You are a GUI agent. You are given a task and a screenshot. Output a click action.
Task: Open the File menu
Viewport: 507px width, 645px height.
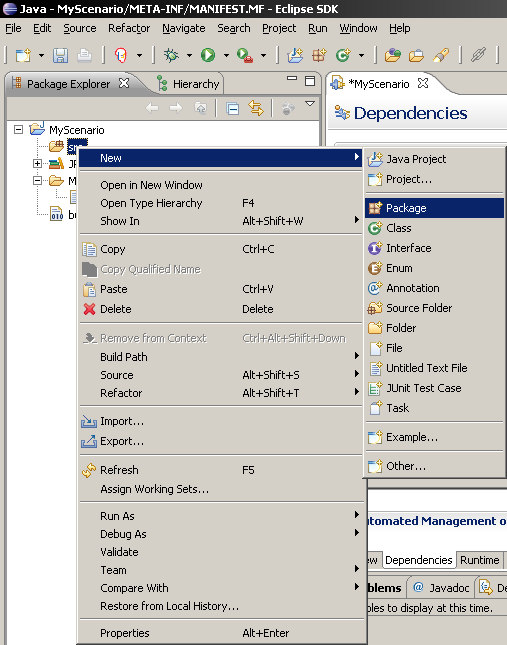coord(13,28)
